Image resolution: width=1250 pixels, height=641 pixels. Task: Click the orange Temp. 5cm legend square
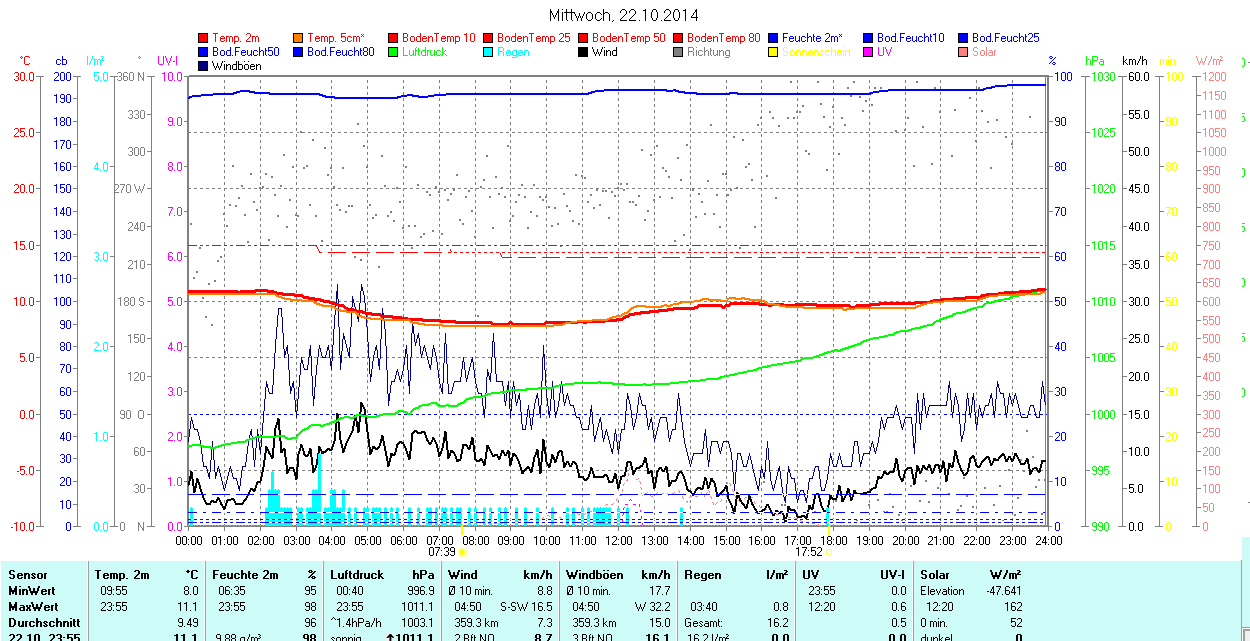[x=299, y=38]
